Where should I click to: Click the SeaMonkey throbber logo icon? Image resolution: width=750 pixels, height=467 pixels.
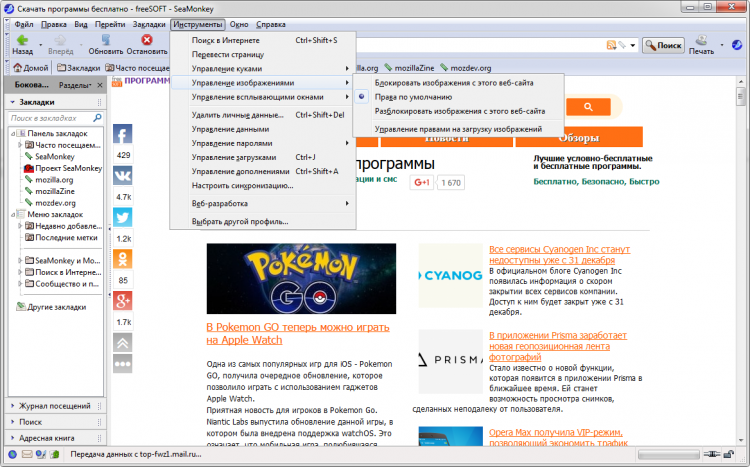click(x=737, y=45)
